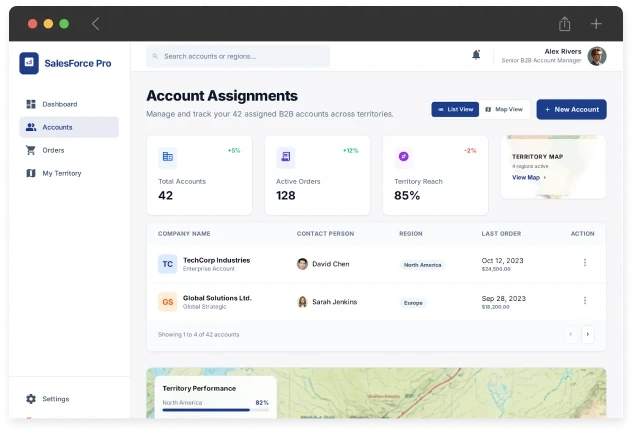Open Alex Rivers profile avatar

pos(597,56)
